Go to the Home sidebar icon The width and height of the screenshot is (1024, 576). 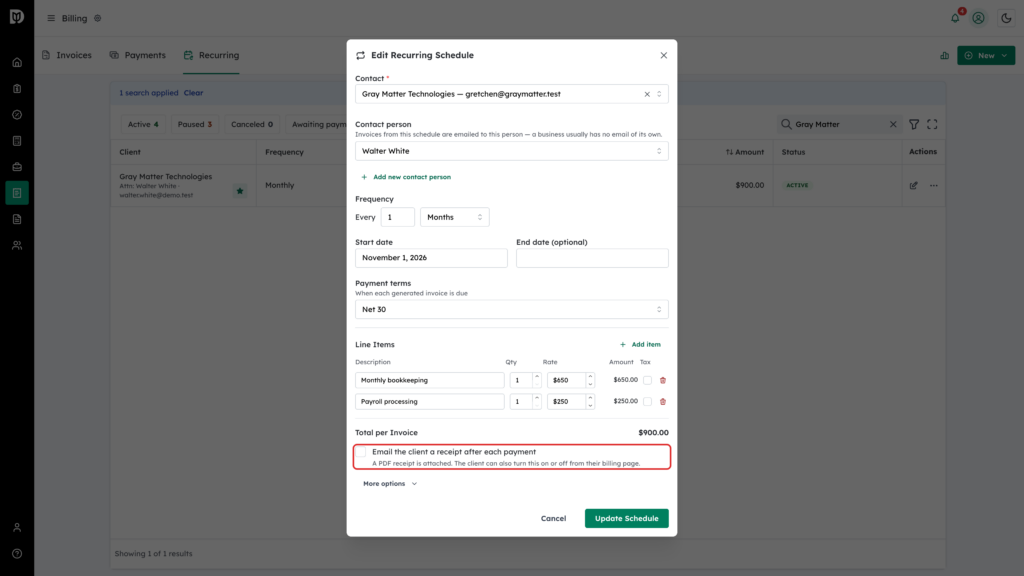(17, 63)
